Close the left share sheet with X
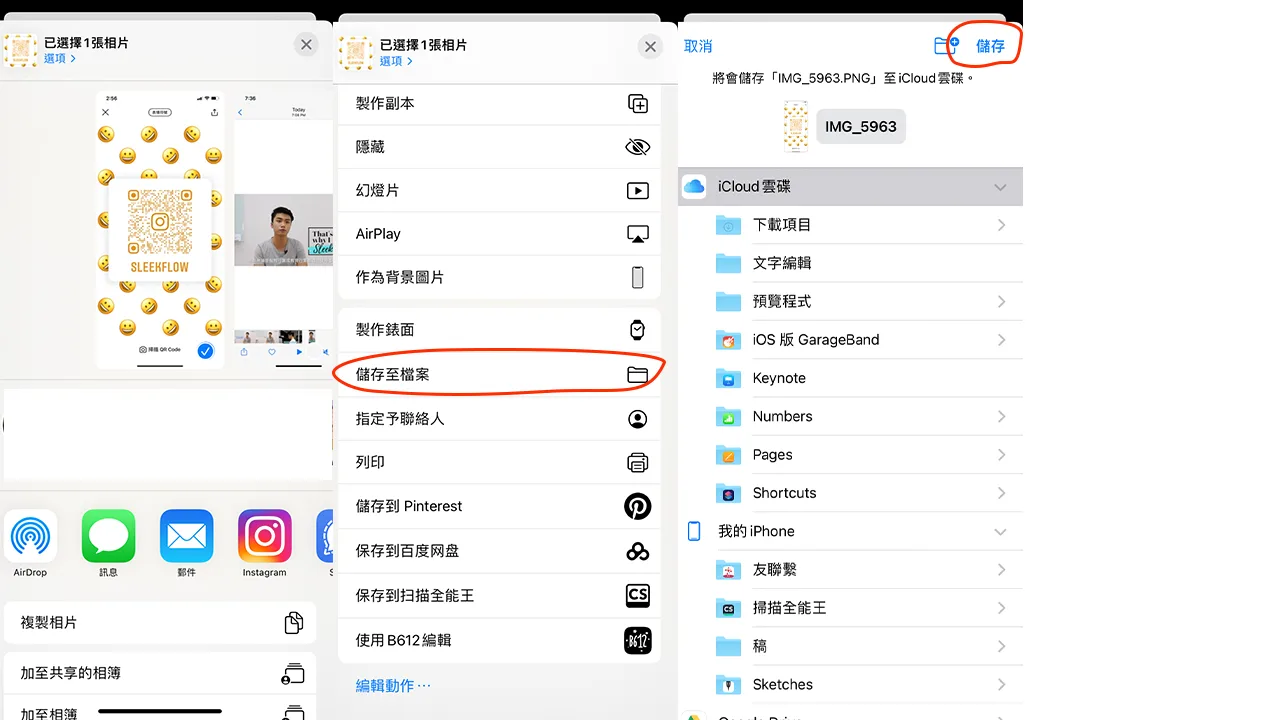Image resolution: width=1280 pixels, height=720 pixels. (x=306, y=44)
